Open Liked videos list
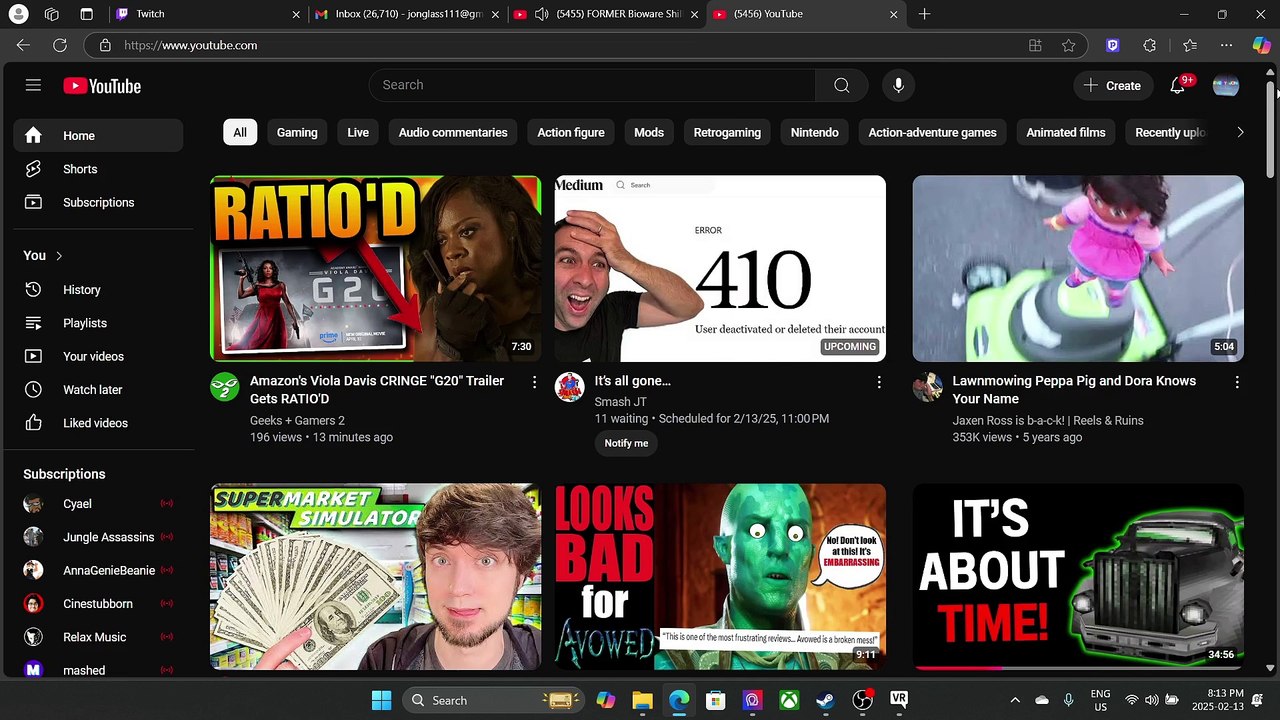Screen dimensions: 1280x720 coord(98,423)
